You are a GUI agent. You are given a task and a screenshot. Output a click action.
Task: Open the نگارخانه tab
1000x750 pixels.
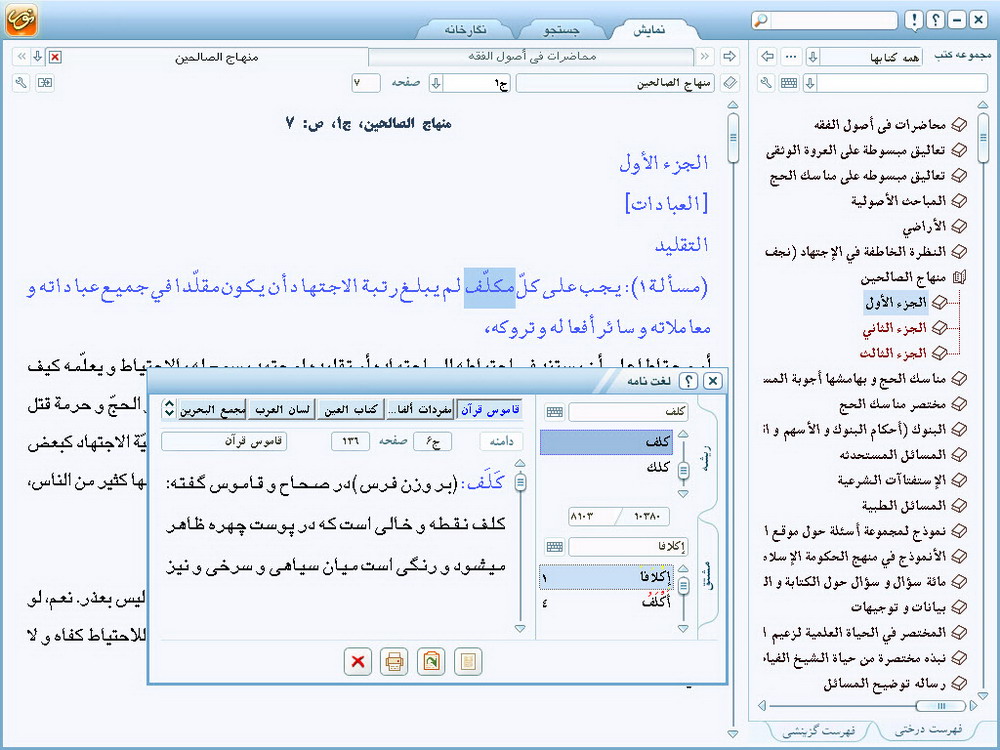tap(466, 30)
